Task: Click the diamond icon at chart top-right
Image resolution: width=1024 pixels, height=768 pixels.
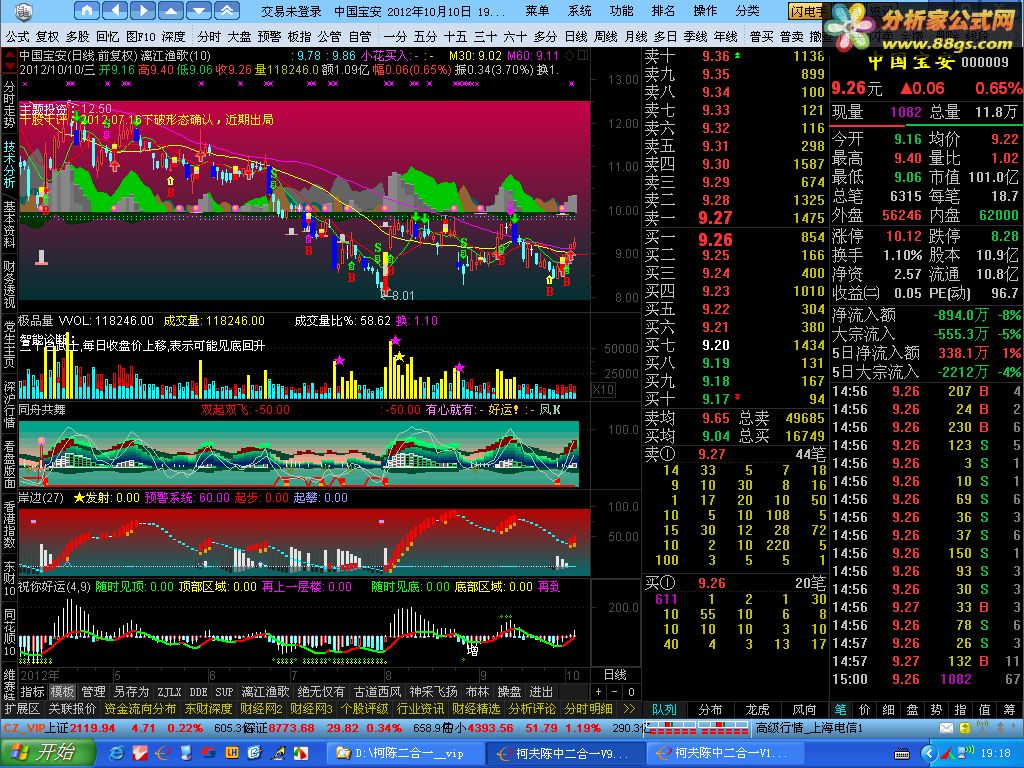Action: coord(570,56)
